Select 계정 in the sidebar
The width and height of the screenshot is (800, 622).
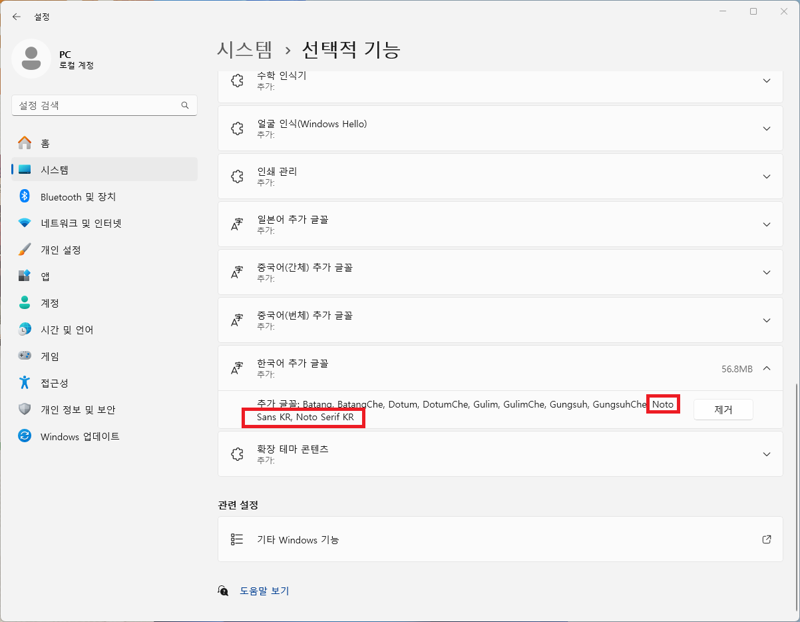coord(104,303)
